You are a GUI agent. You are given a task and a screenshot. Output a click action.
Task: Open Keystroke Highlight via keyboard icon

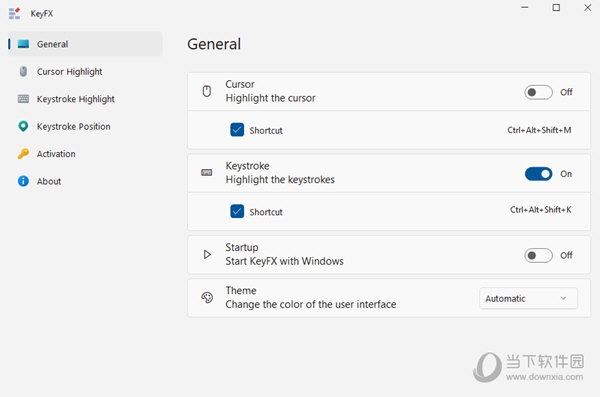pyautogui.click(x=23, y=99)
